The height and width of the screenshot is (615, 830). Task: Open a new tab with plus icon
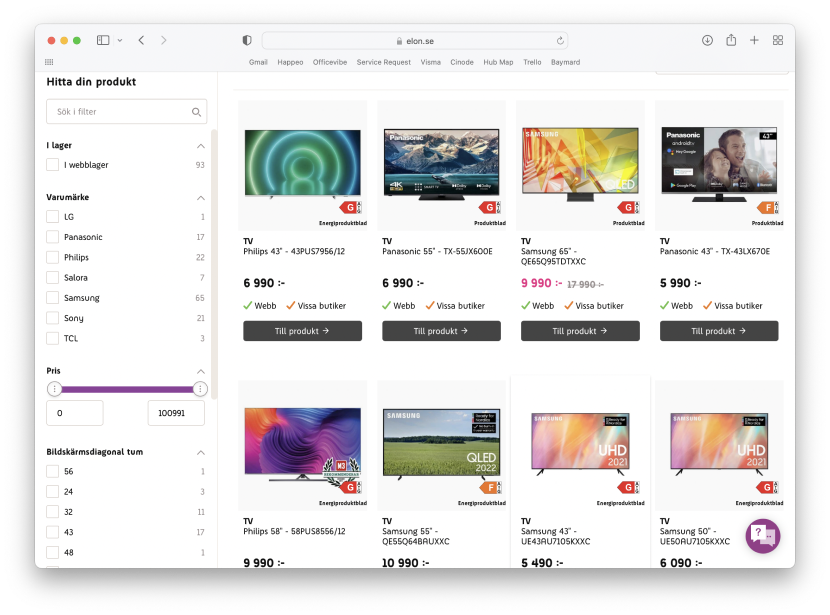click(x=754, y=40)
